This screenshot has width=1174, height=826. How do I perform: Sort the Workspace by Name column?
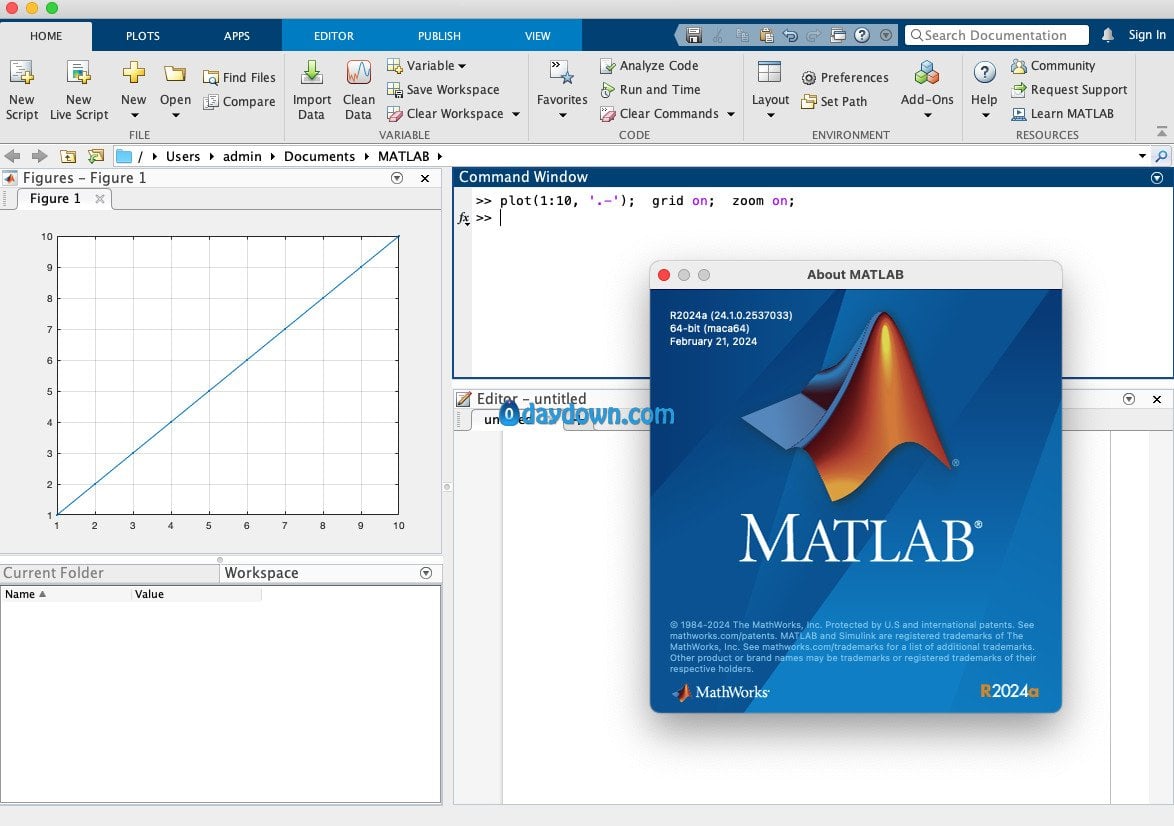coord(66,594)
